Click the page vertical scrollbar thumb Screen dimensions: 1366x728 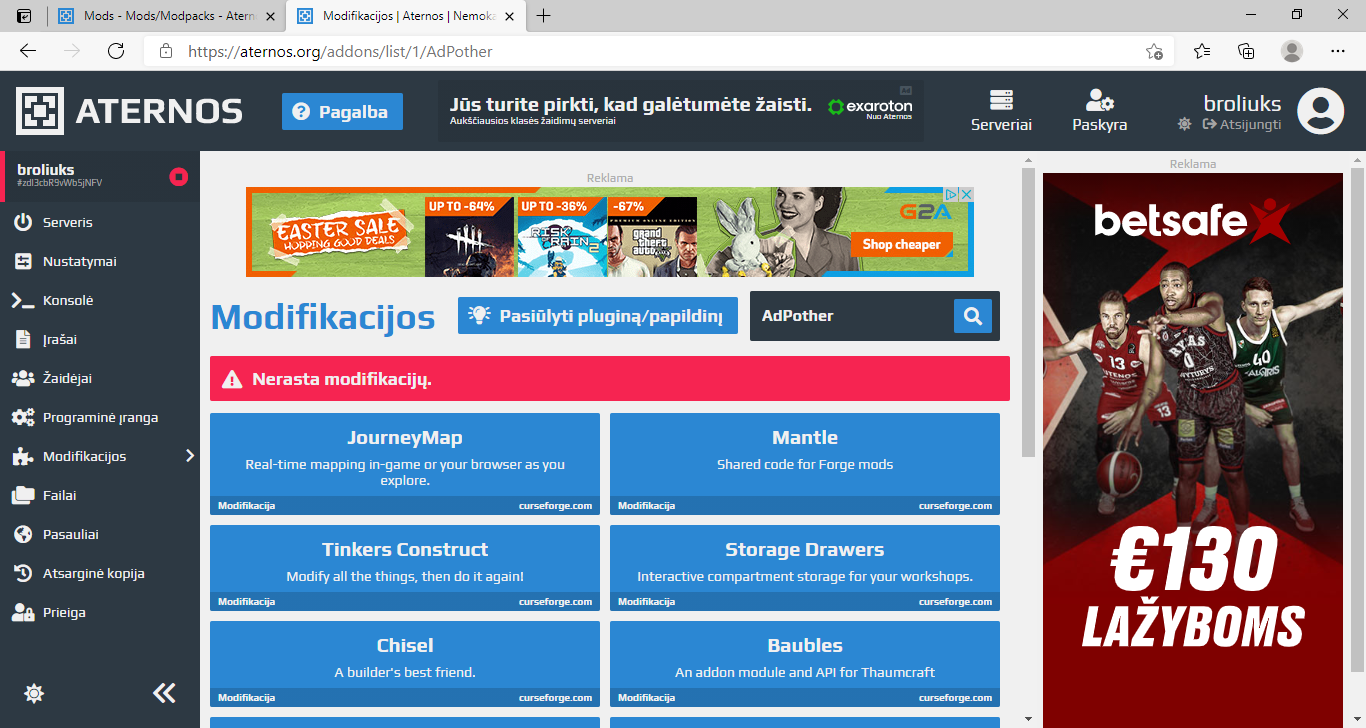point(1028,312)
